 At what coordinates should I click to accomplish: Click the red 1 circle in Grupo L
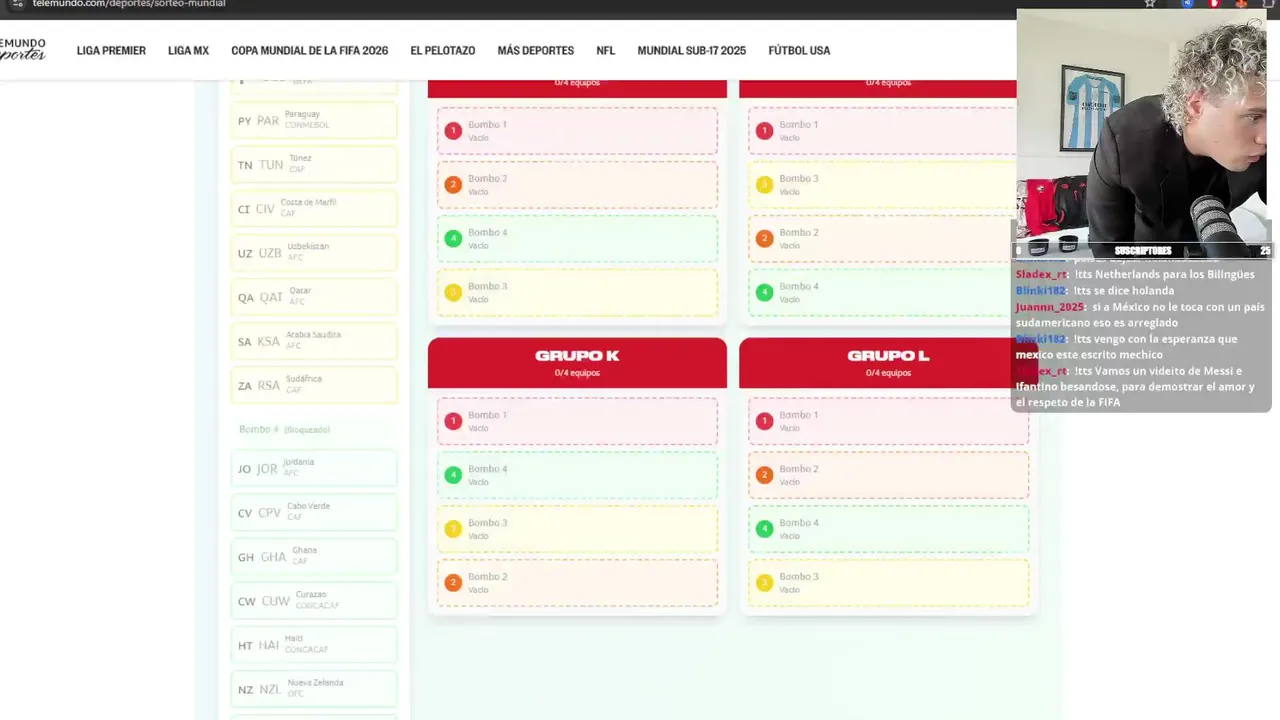[x=764, y=421]
